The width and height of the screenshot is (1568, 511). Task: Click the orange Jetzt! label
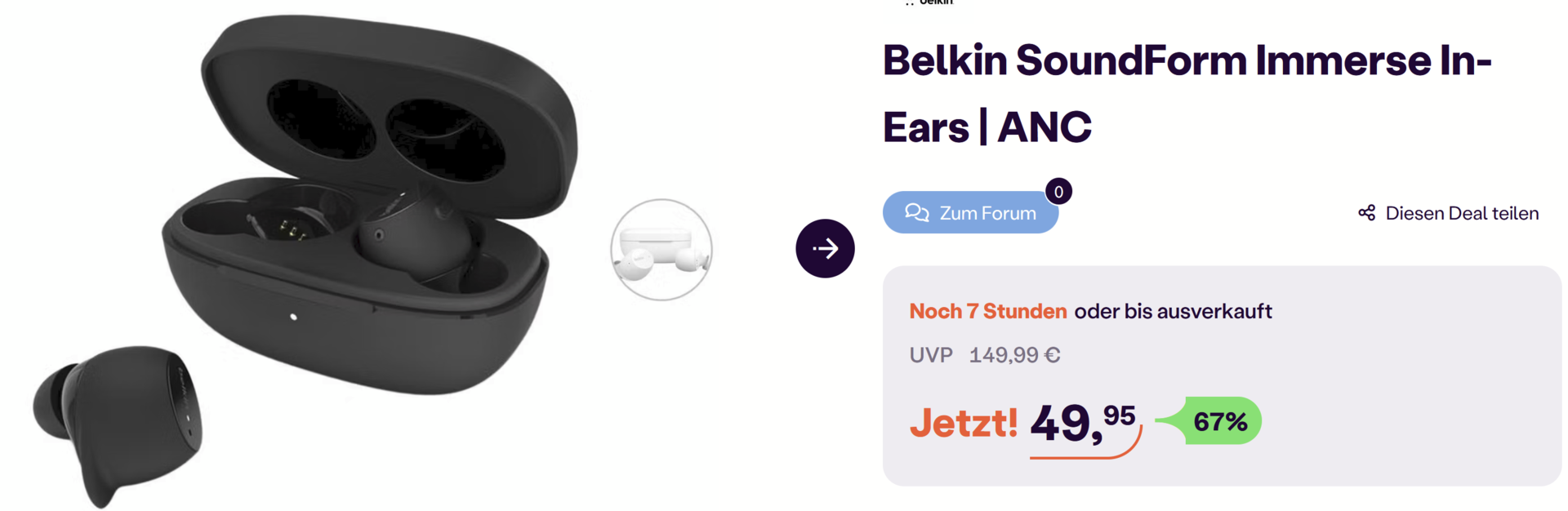click(964, 423)
